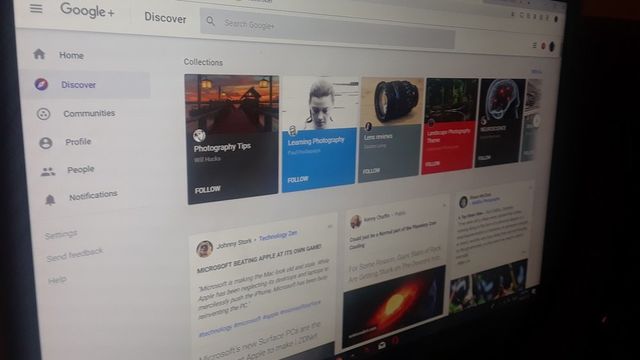Click the Notifications bell icon
The height and width of the screenshot is (360, 640).
[x=50, y=200]
